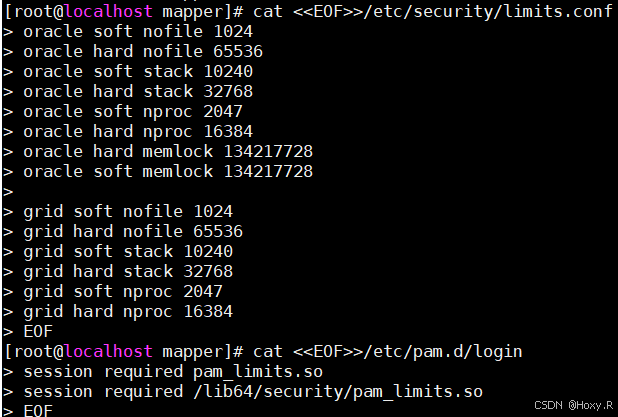Click the 'grid hard stack 32768' line
The height and width of the screenshot is (417, 618).
128,272
